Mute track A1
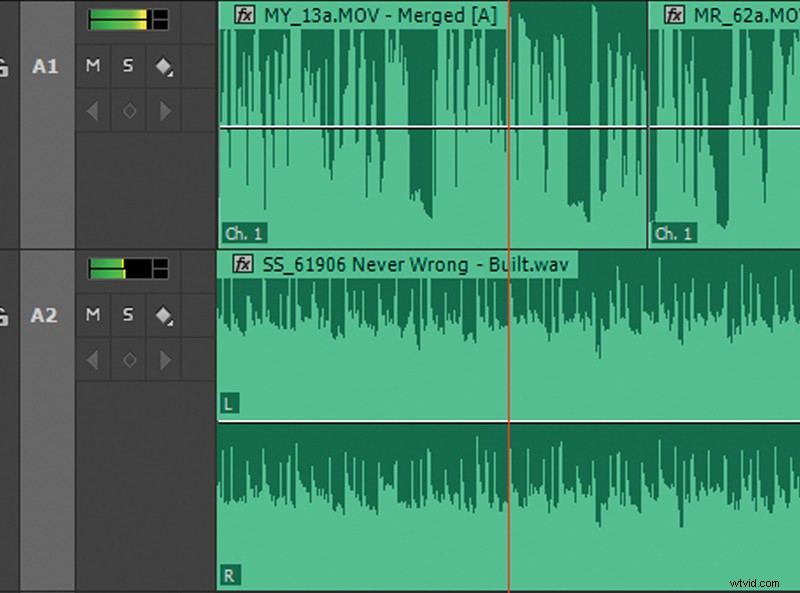 click(x=91, y=66)
